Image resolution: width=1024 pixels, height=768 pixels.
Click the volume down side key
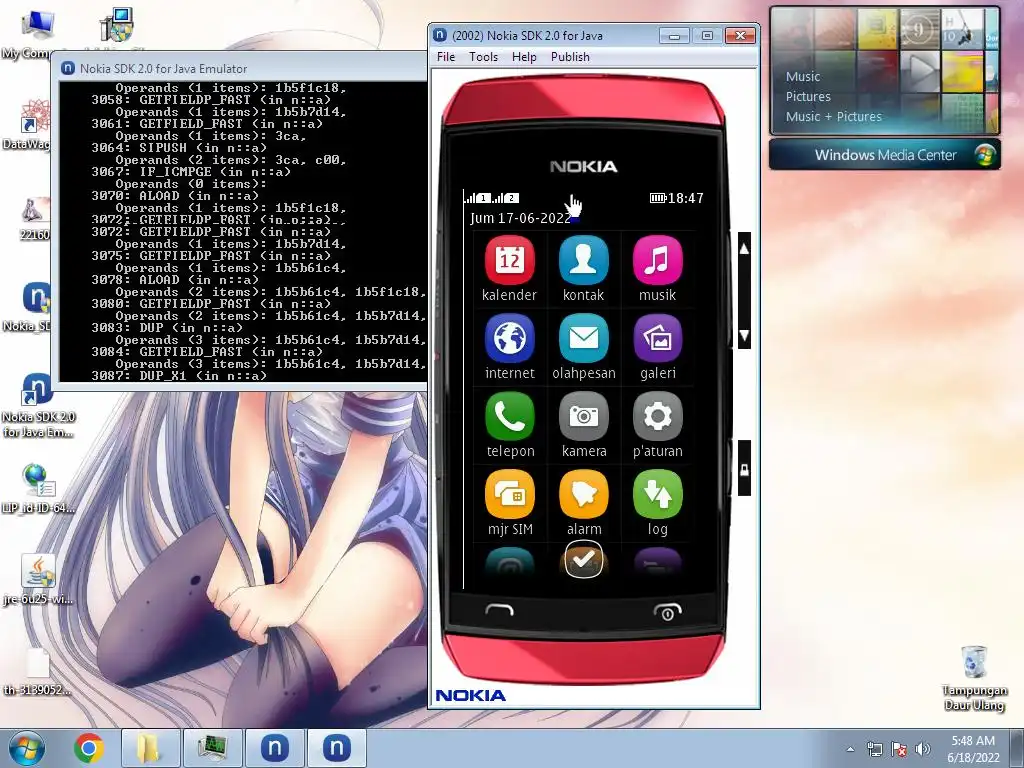(x=744, y=336)
